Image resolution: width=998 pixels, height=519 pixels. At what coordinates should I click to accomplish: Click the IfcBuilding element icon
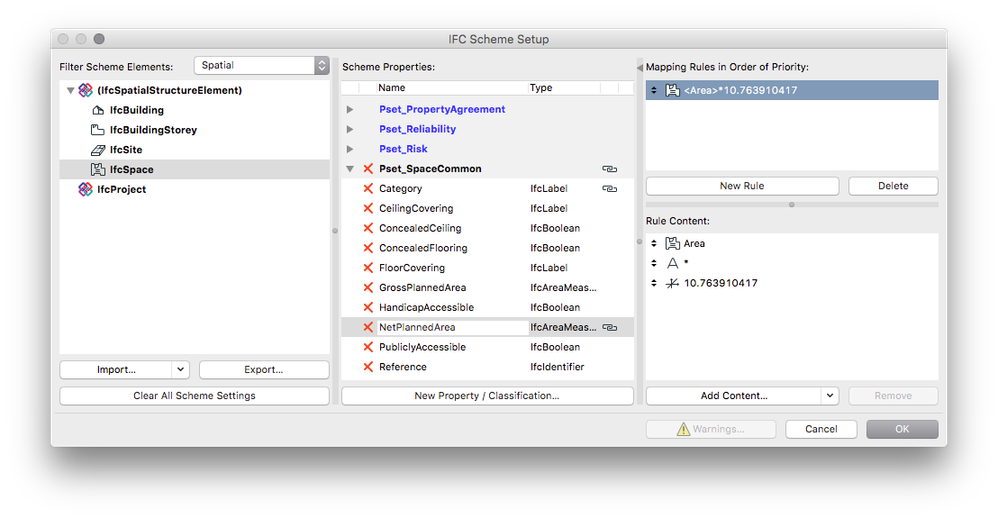[x=99, y=110]
